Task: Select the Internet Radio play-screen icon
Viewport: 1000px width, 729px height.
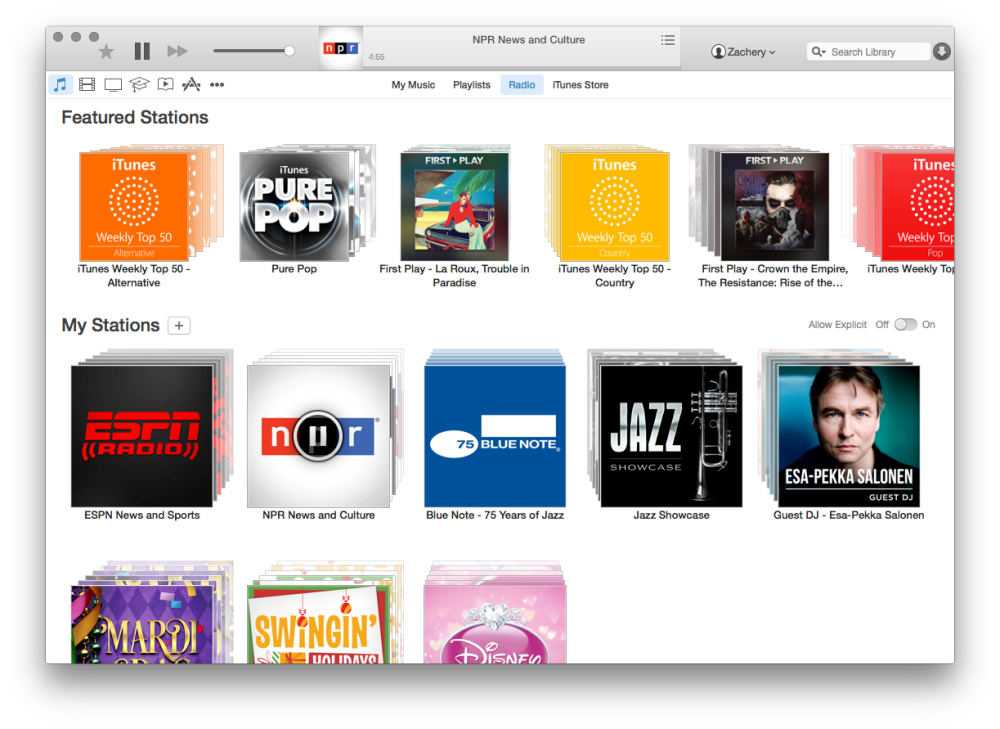Action: pyautogui.click(x=165, y=84)
